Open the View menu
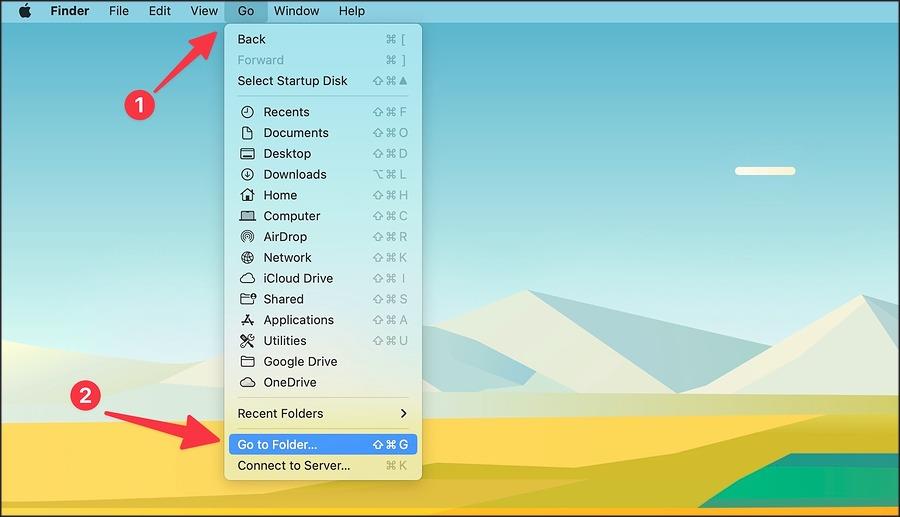900x517 pixels. click(x=204, y=11)
